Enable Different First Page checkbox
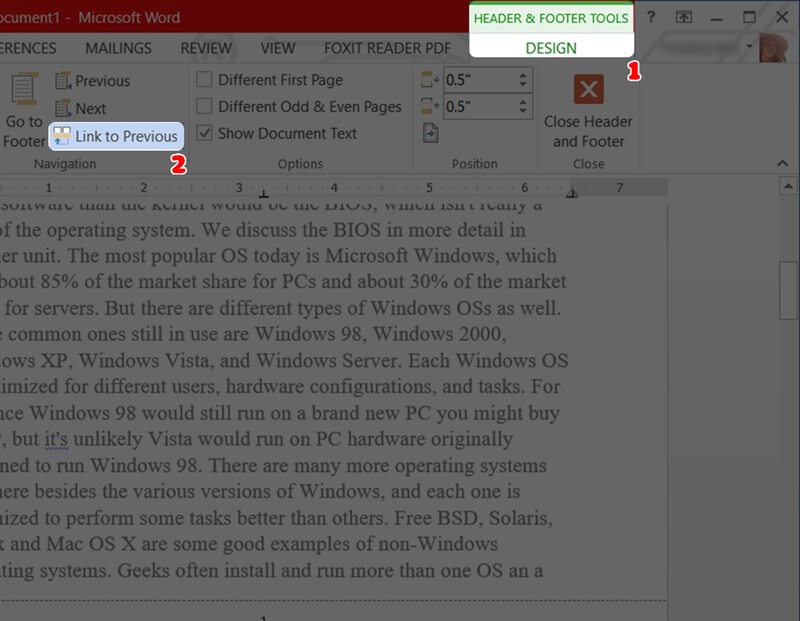Viewport: 800px width, 621px height. [x=205, y=80]
